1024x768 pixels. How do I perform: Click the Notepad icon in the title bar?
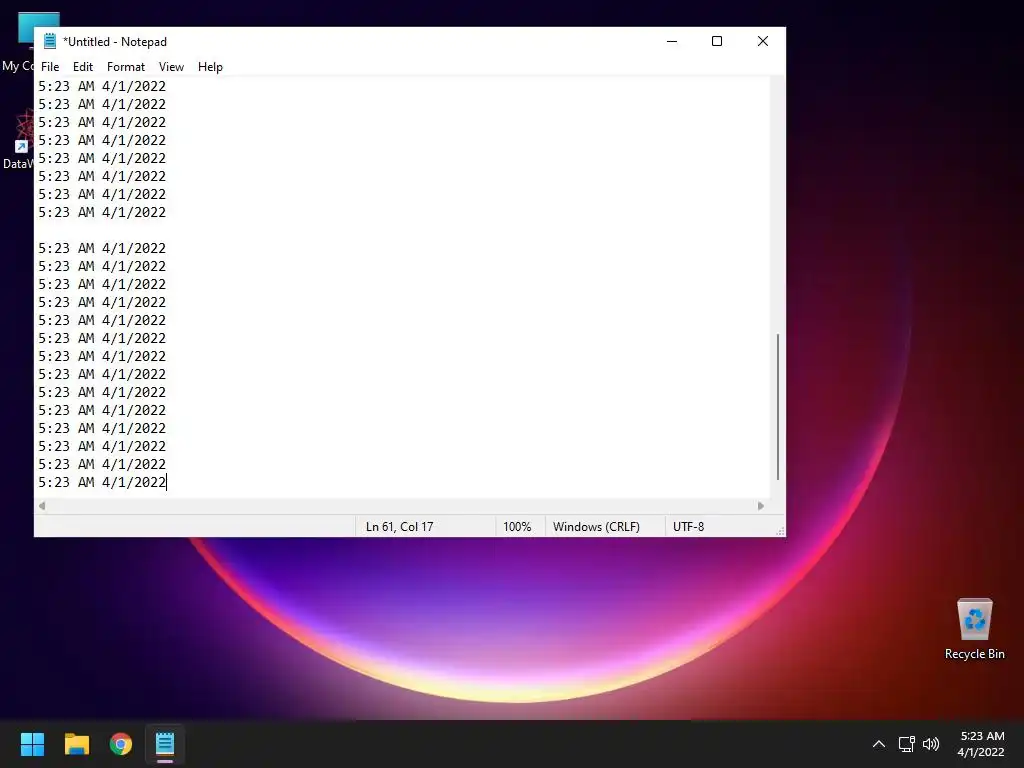click(50, 41)
